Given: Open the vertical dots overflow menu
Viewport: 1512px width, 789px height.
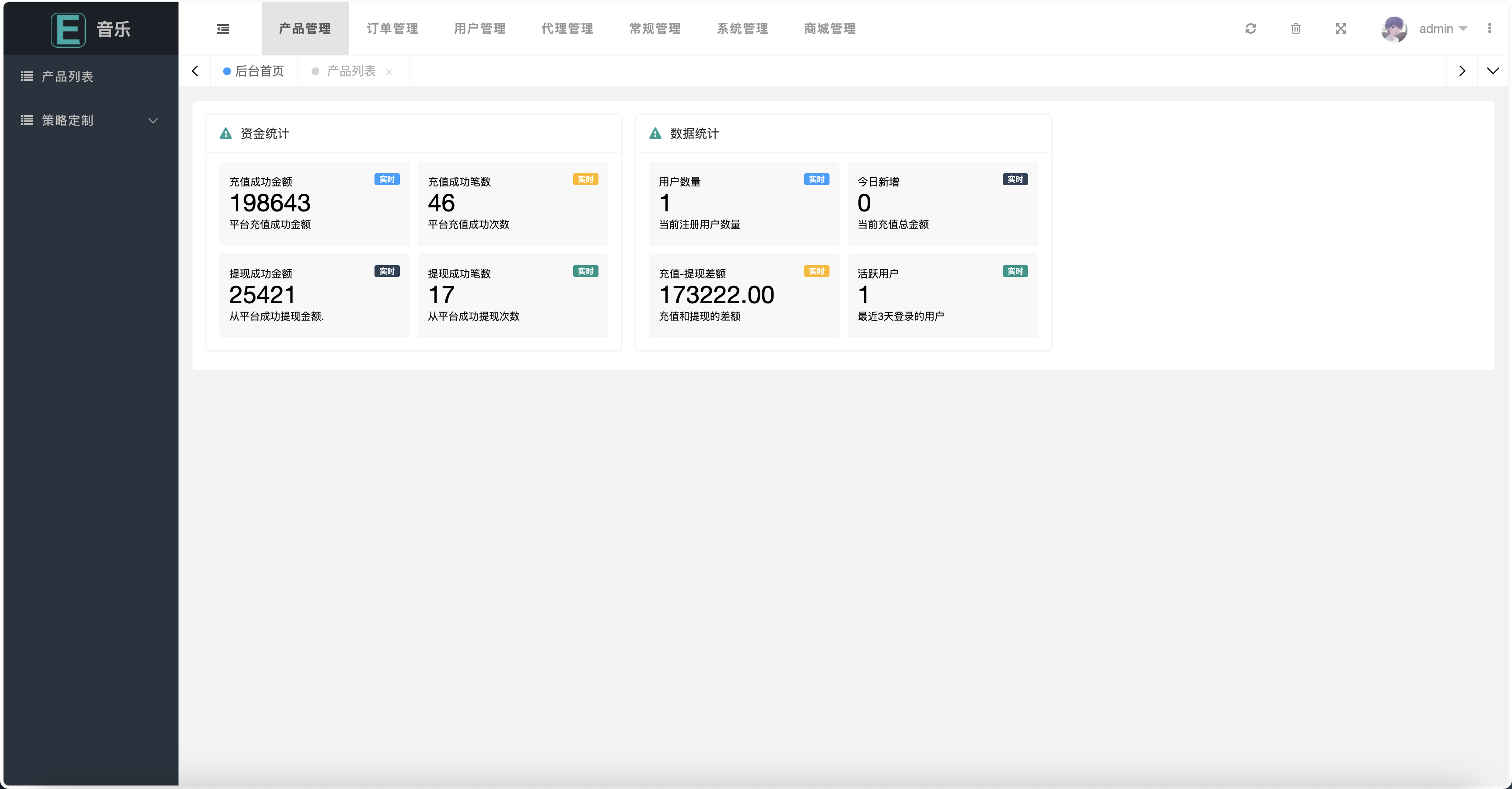Looking at the screenshot, I should click(1490, 29).
